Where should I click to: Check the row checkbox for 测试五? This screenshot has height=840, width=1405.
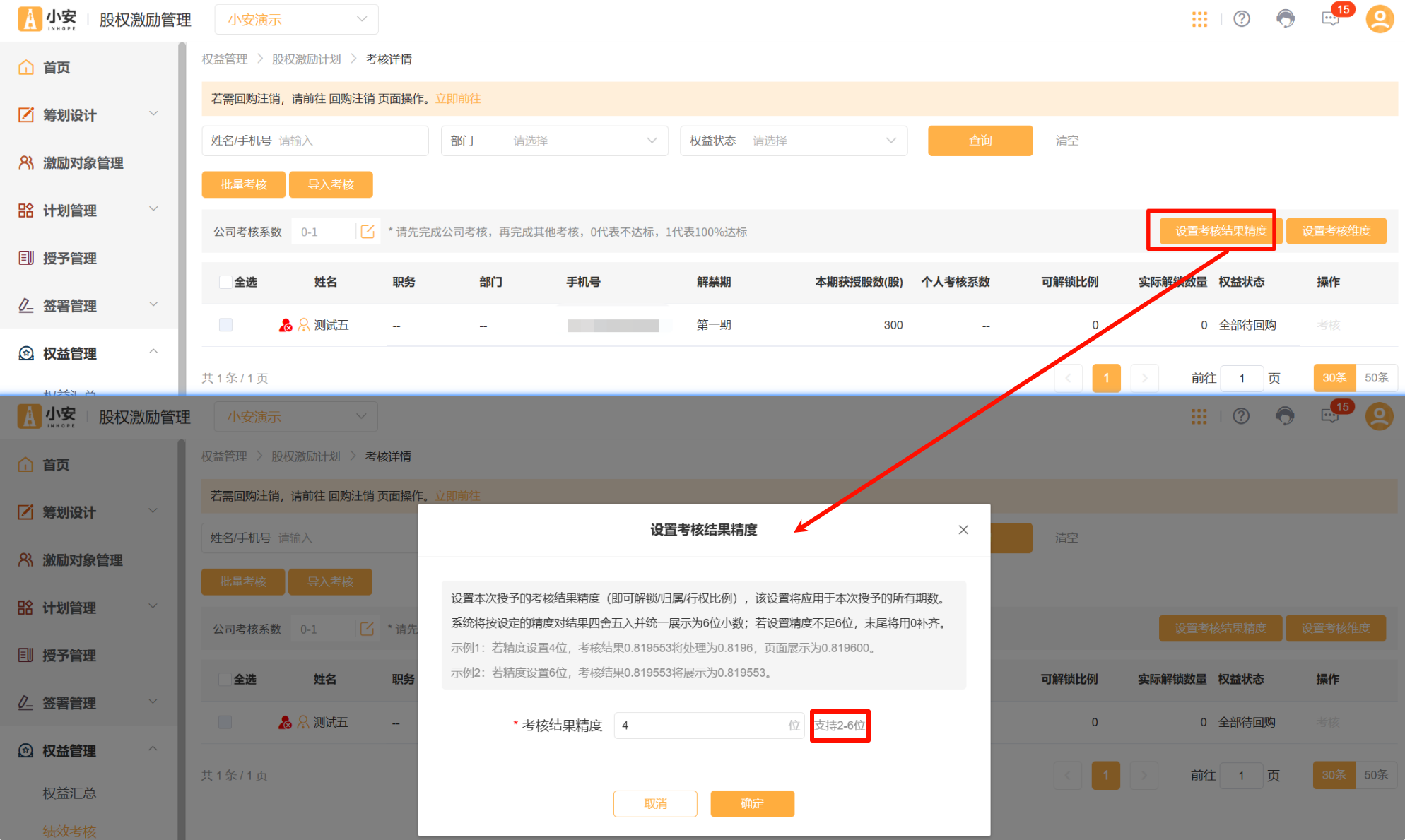[x=225, y=325]
